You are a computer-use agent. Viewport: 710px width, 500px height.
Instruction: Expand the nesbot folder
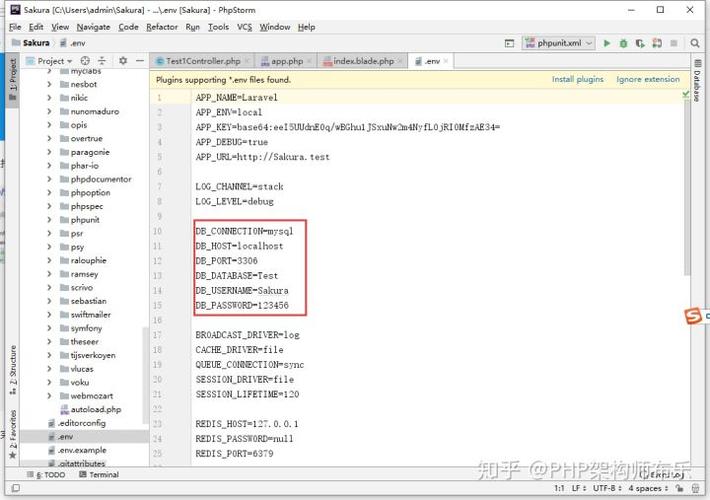click(49, 84)
